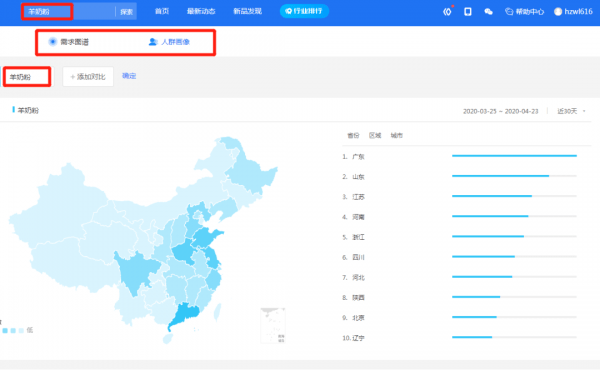
Task: Click the 羊奶粉 keyword field below tabs
Action: tap(27, 77)
